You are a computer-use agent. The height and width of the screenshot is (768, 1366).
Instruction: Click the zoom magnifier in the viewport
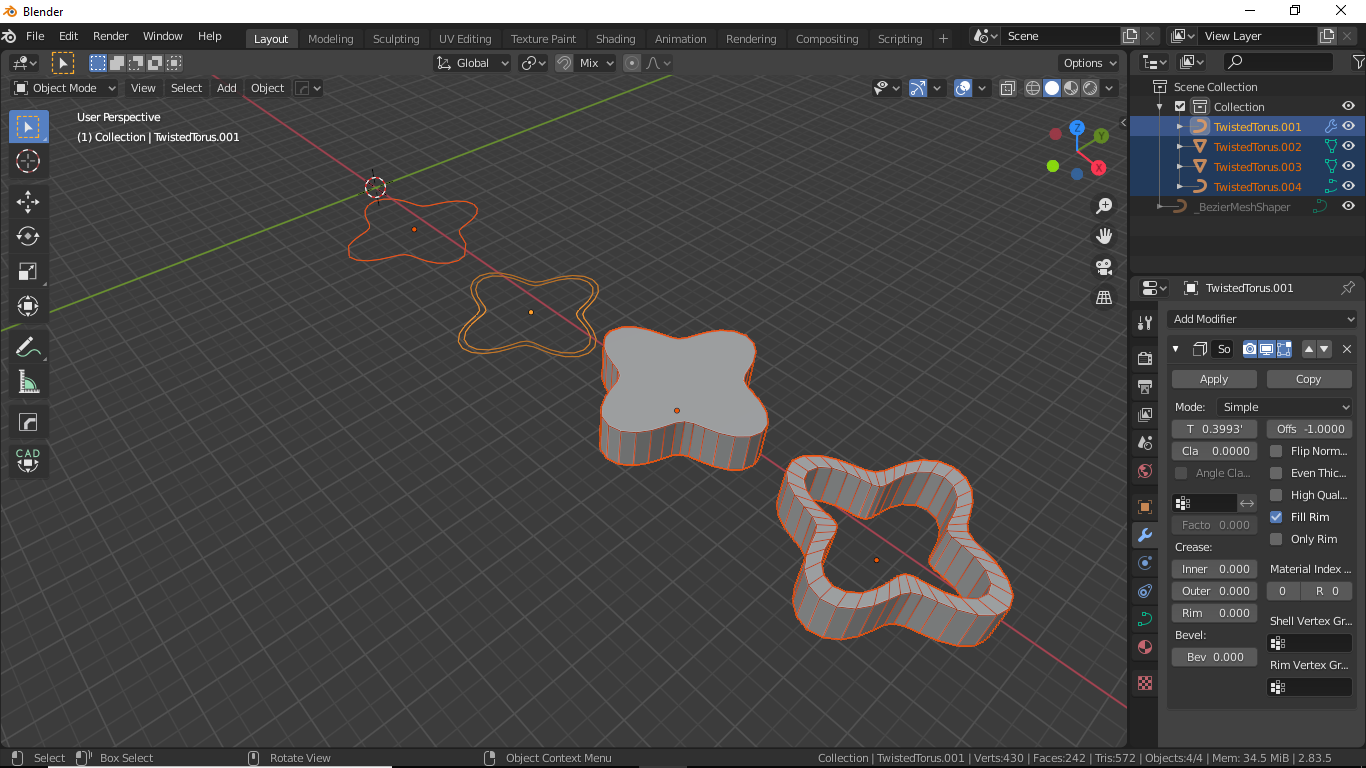(1104, 206)
